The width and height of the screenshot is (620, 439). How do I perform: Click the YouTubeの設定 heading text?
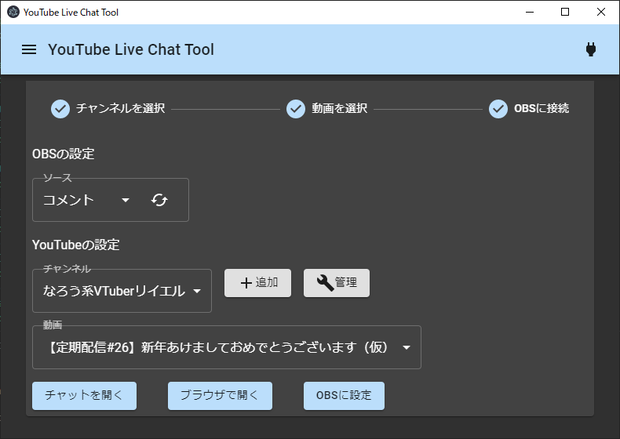click(x=76, y=245)
